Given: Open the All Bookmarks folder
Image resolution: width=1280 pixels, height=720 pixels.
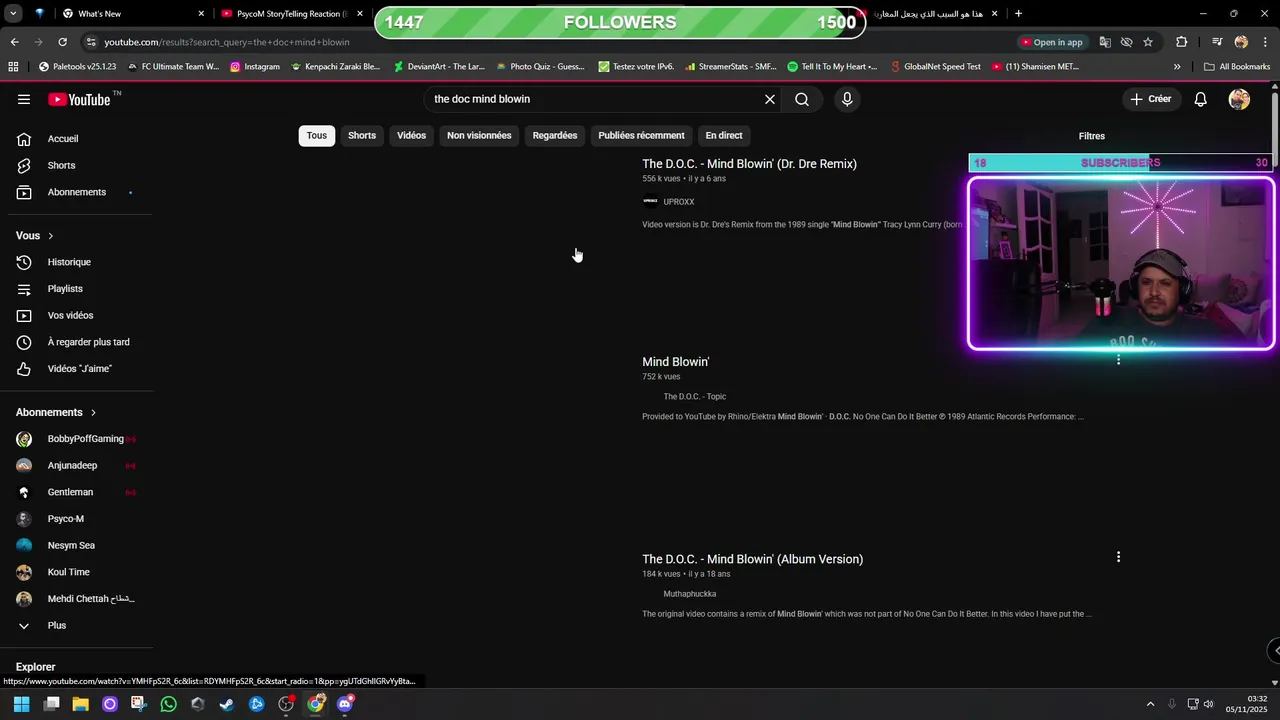Looking at the screenshot, I should point(1237,67).
